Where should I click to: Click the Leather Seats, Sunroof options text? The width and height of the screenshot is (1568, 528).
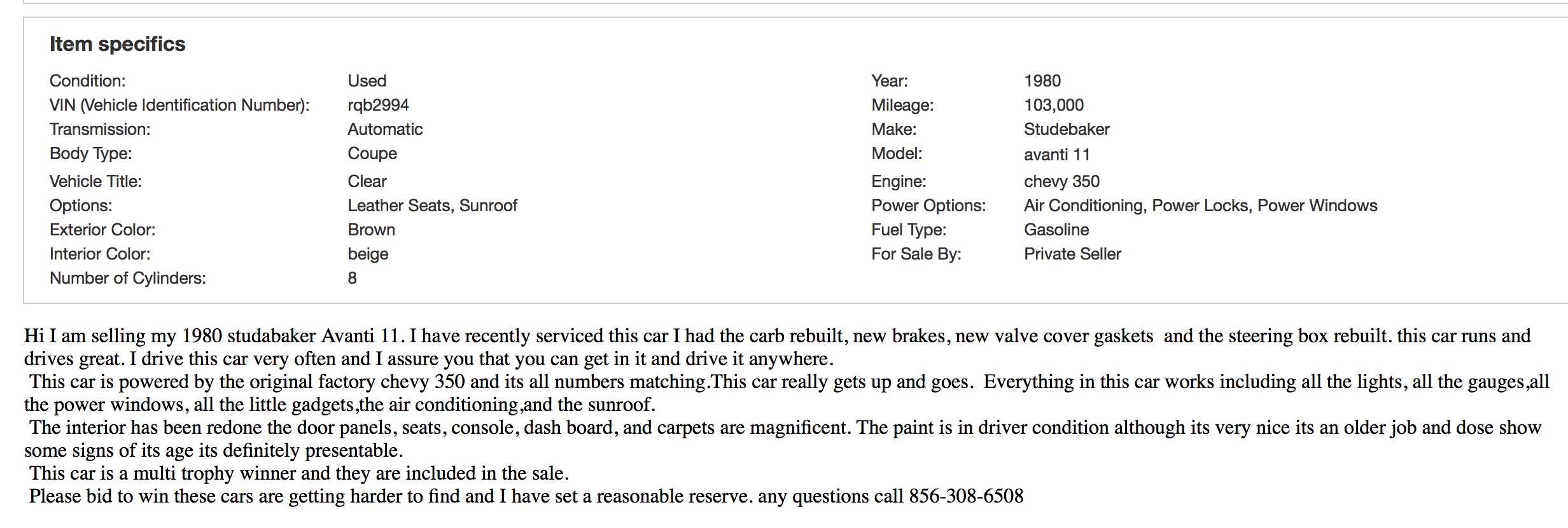tap(432, 205)
